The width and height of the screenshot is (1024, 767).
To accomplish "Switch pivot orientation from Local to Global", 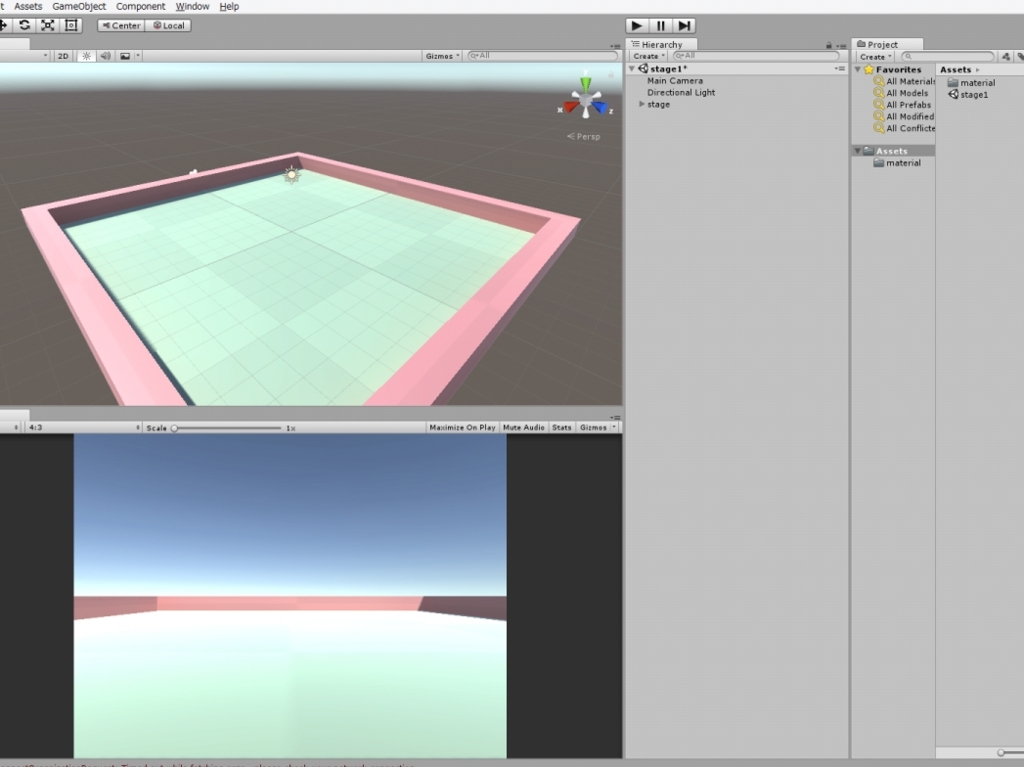I will [168, 25].
